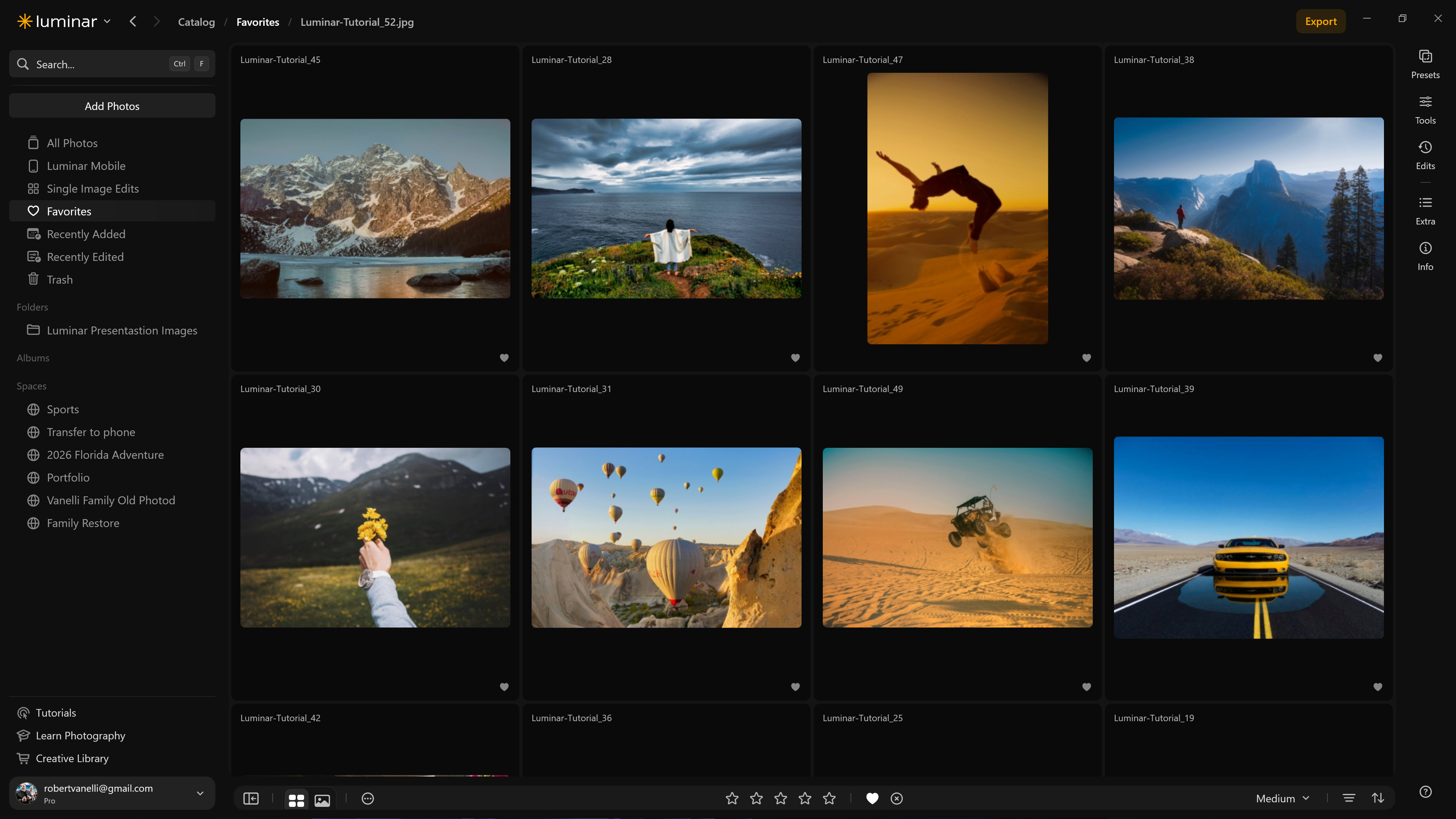Open the Info panel

tap(1425, 257)
